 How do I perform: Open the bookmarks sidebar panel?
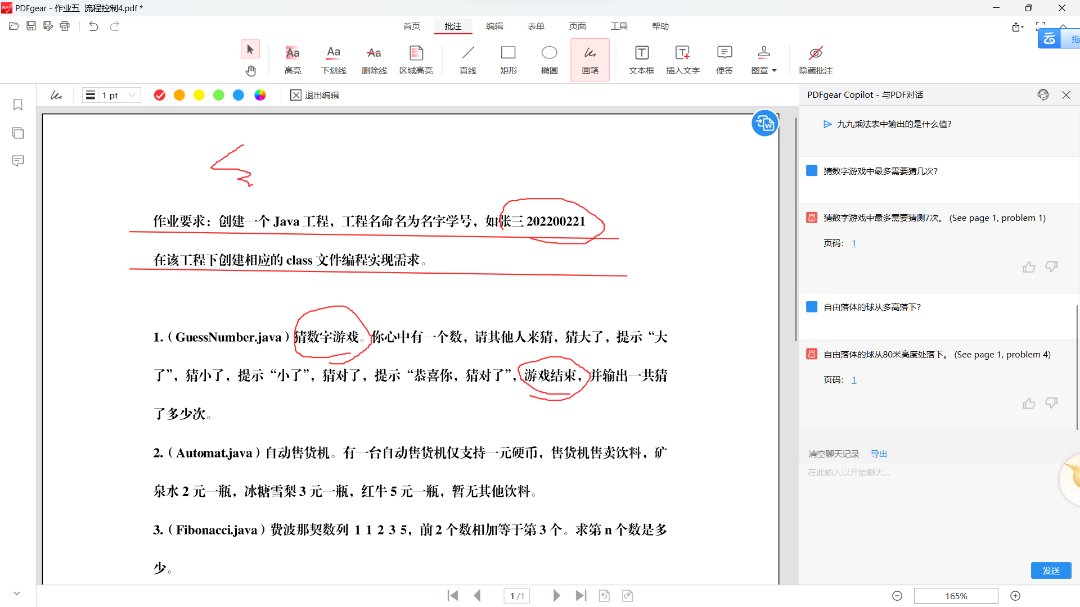pos(18,105)
